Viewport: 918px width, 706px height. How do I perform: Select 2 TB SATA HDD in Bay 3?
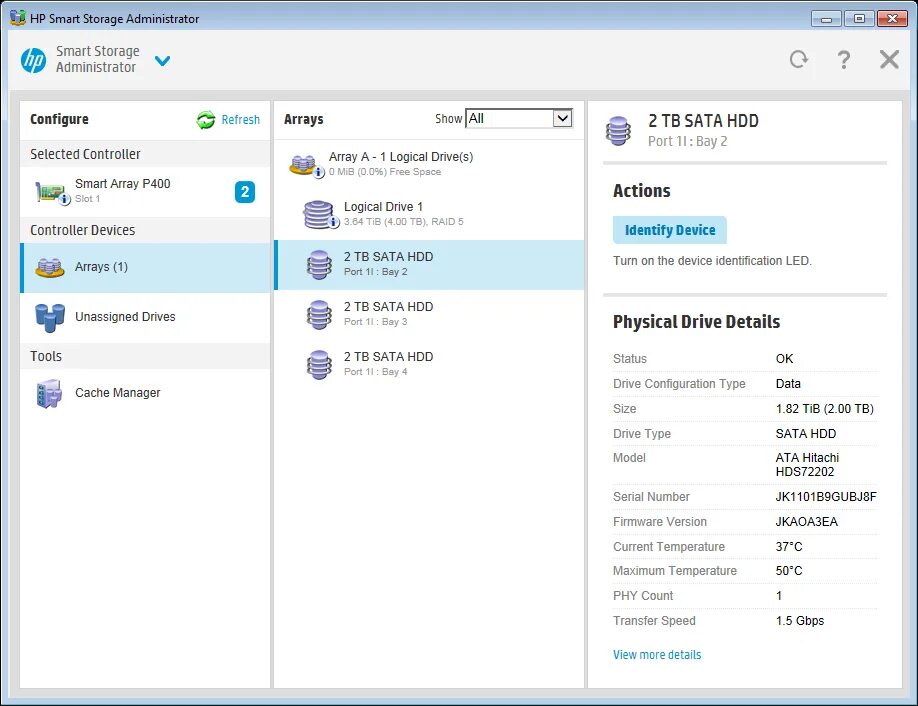tap(429, 314)
